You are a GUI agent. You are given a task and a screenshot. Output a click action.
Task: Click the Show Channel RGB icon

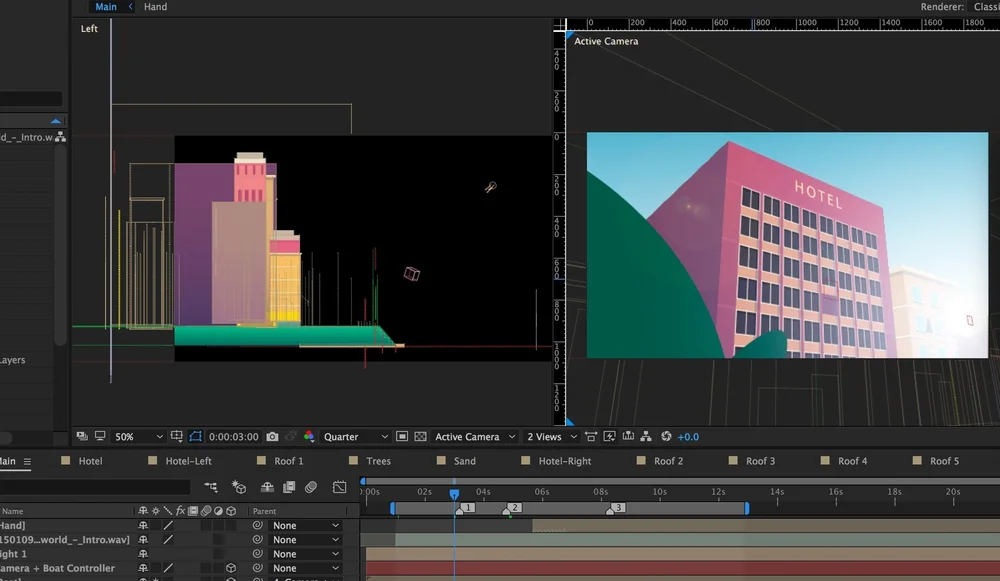pyautogui.click(x=309, y=437)
